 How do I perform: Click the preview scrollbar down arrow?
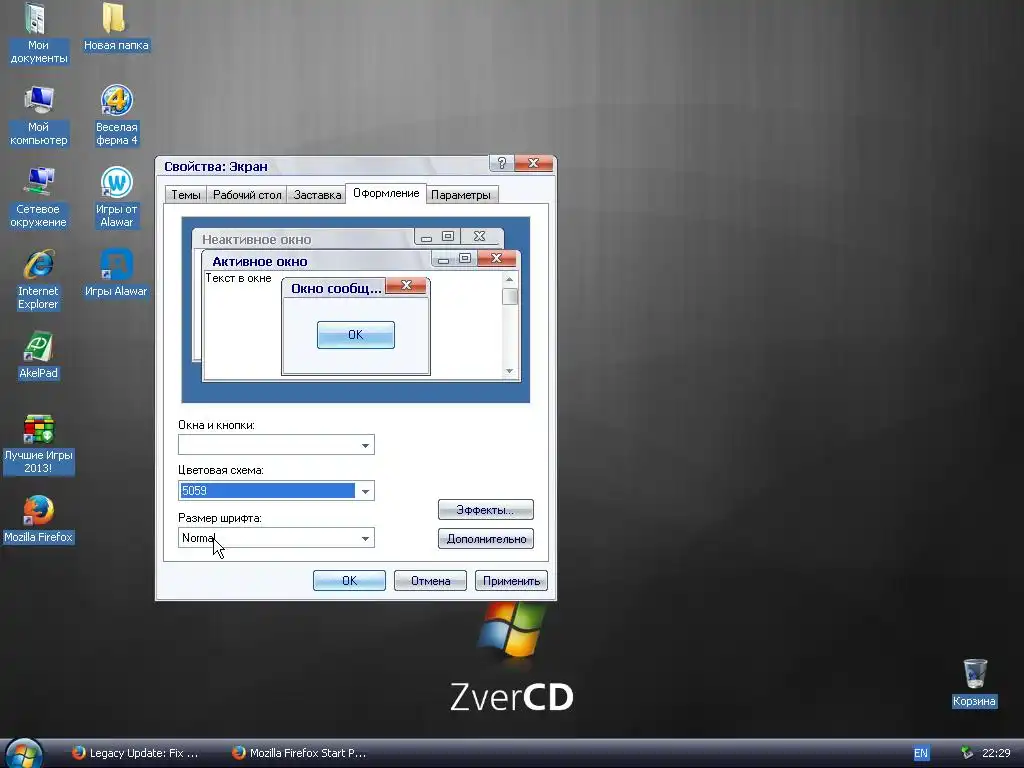pos(509,371)
